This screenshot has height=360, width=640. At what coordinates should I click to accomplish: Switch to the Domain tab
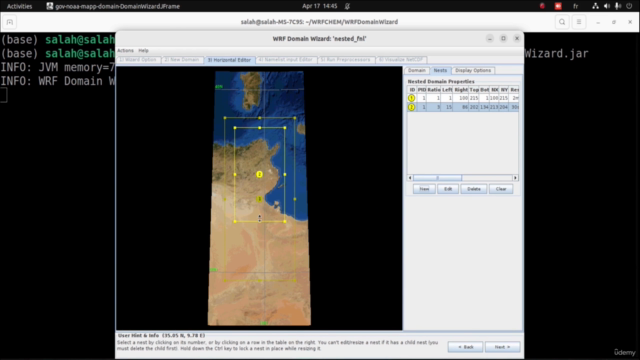click(417, 71)
